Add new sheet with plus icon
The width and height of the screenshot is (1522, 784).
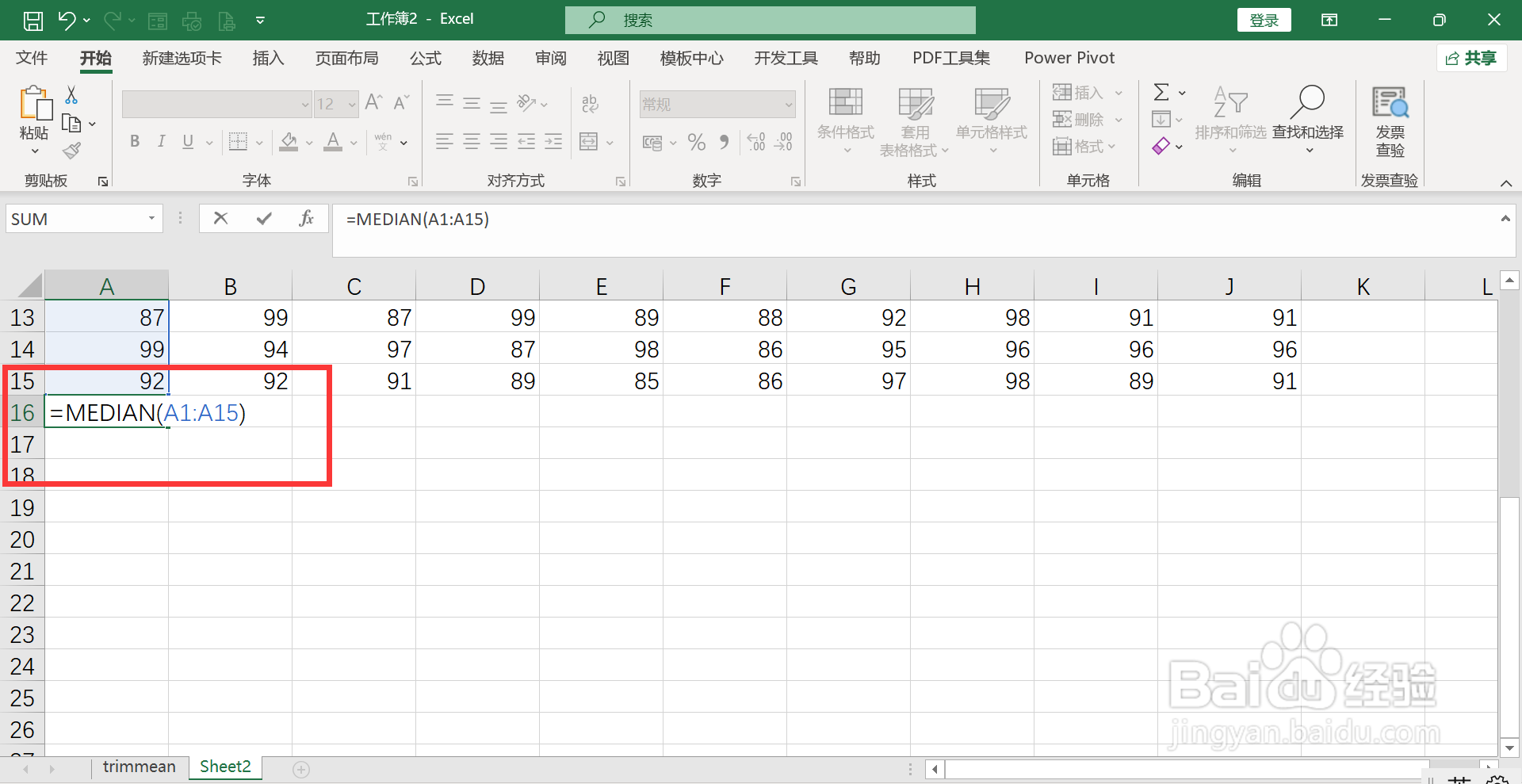(x=301, y=769)
